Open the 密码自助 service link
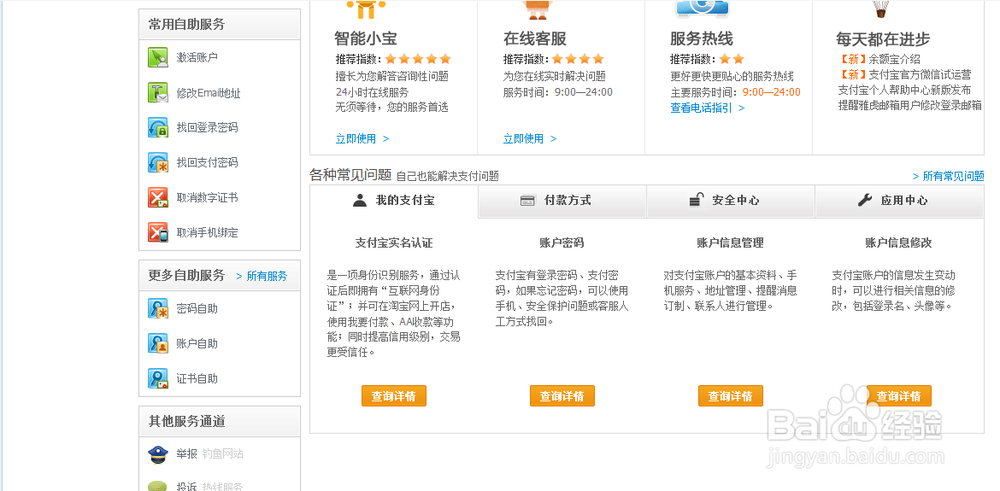 pyautogui.click(x=197, y=309)
